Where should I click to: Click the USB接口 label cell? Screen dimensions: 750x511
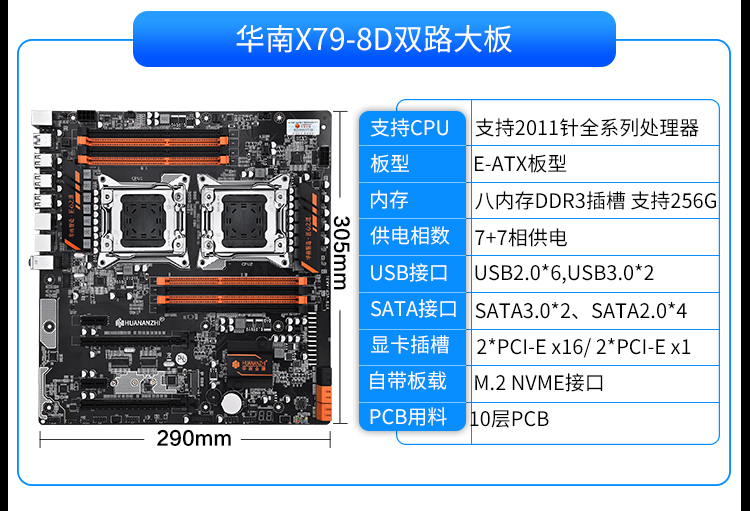coord(412,274)
